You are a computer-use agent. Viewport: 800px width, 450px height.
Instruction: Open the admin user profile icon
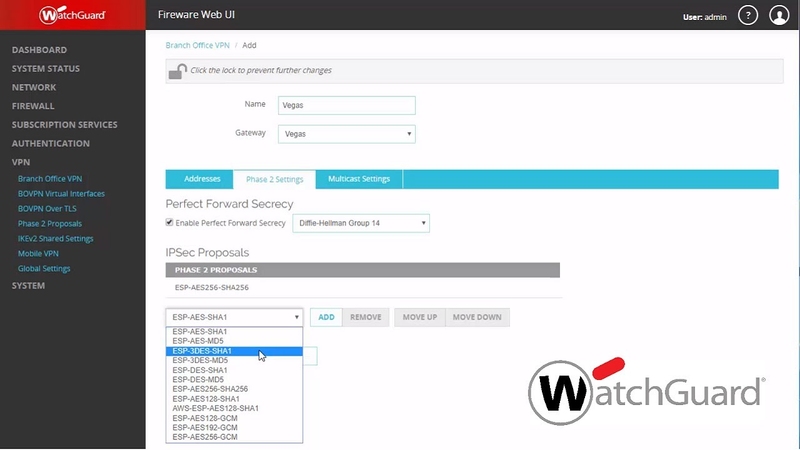779,15
